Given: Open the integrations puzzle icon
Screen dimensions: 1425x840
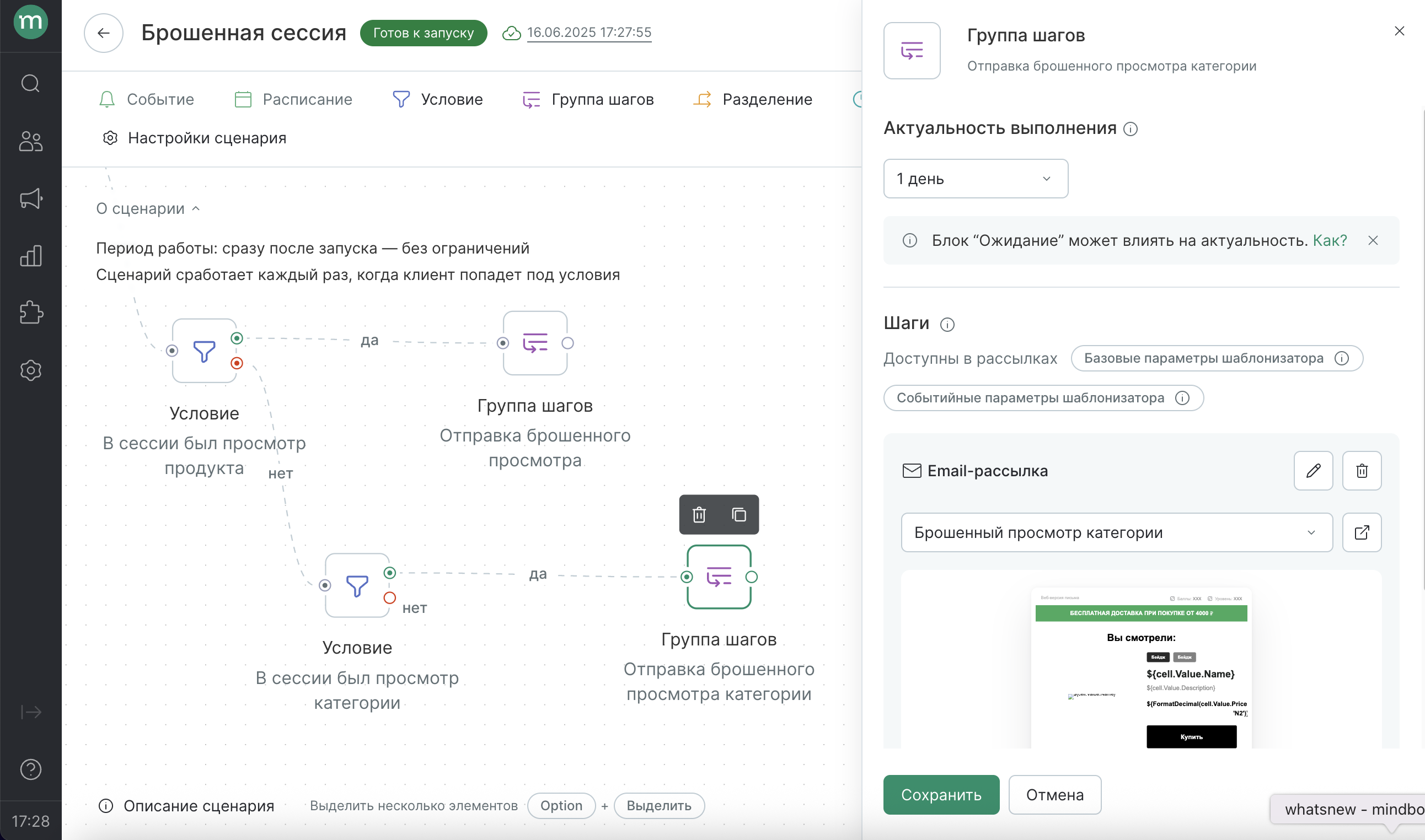Looking at the screenshot, I should pos(30,313).
